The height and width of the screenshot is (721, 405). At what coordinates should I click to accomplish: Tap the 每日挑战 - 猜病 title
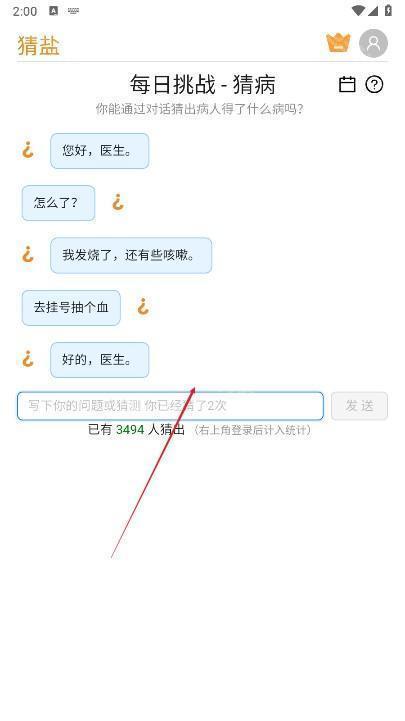pyautogui.click(x=202, y=85)
